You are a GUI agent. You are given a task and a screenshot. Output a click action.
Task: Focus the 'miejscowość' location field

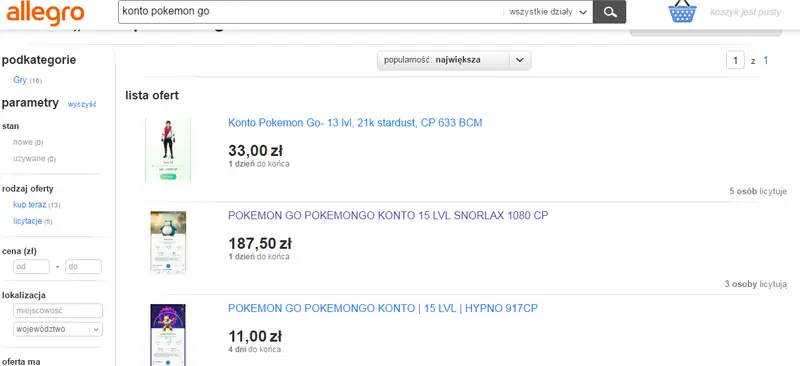point(58,310)
